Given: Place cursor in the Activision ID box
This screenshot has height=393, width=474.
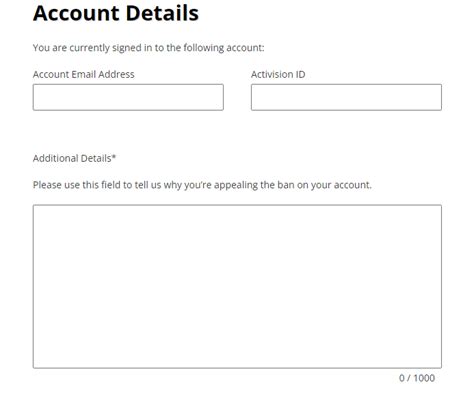Looking at the screenshot, I should point(346,97).
